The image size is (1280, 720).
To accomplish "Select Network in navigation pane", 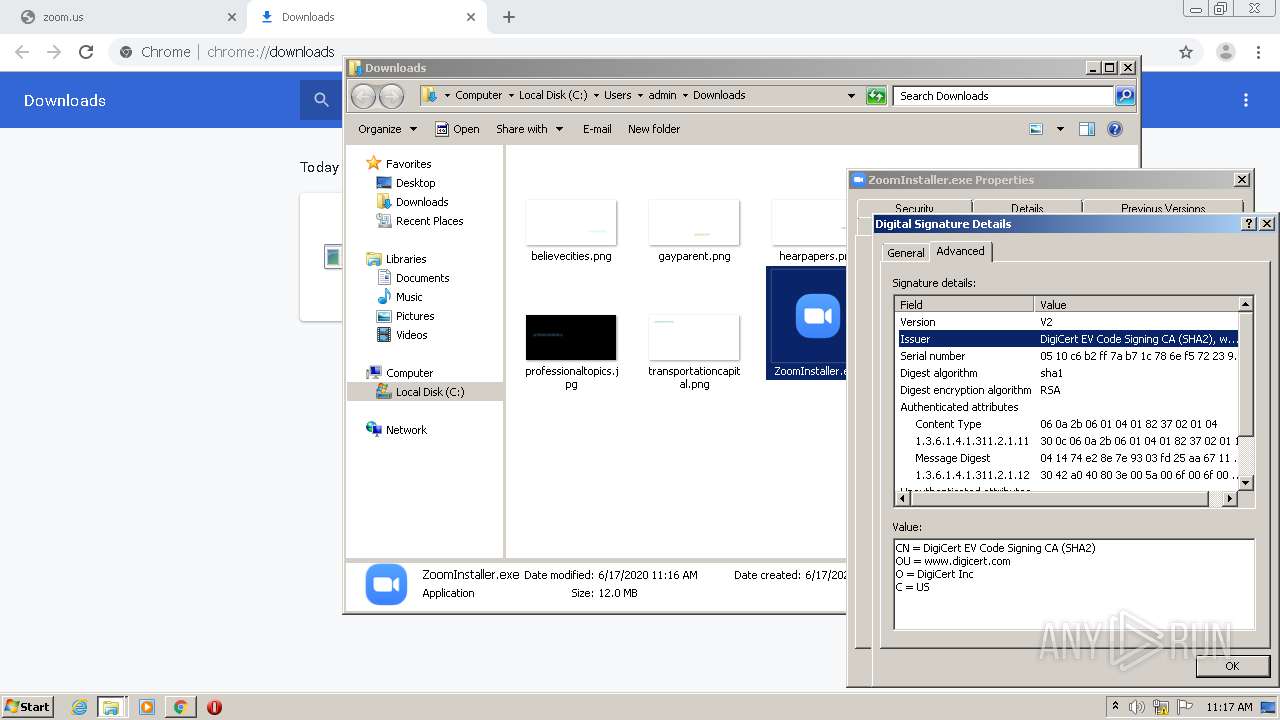I will pos(406,430).
